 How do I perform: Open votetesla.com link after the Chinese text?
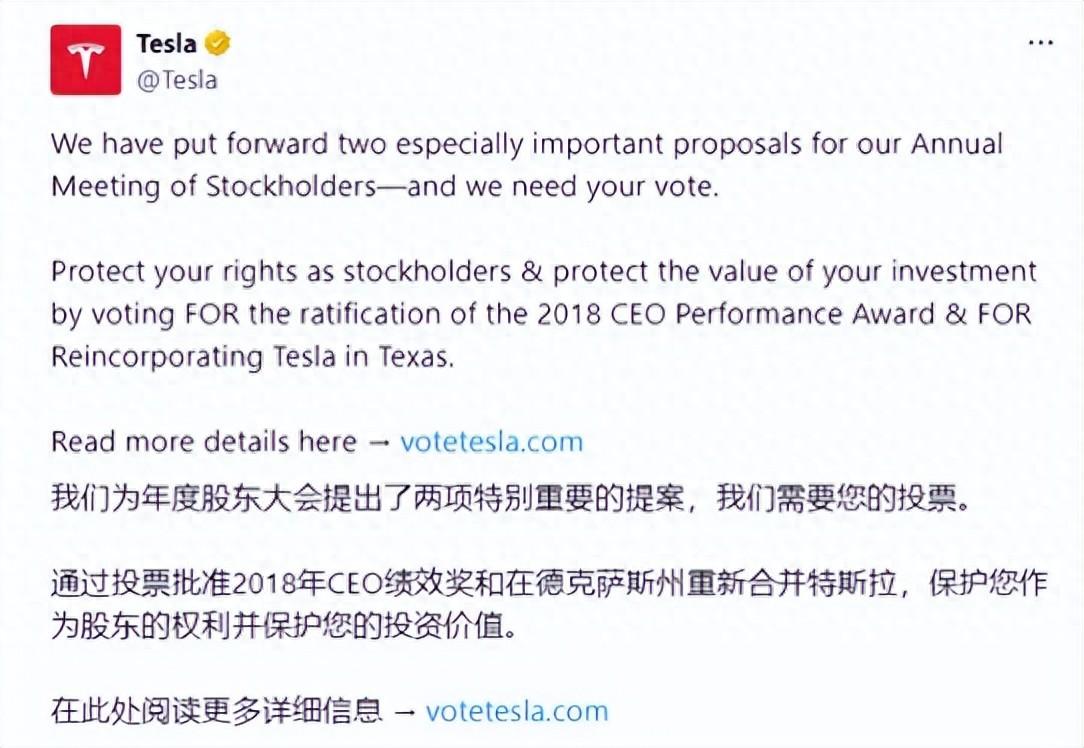point(516,711)
